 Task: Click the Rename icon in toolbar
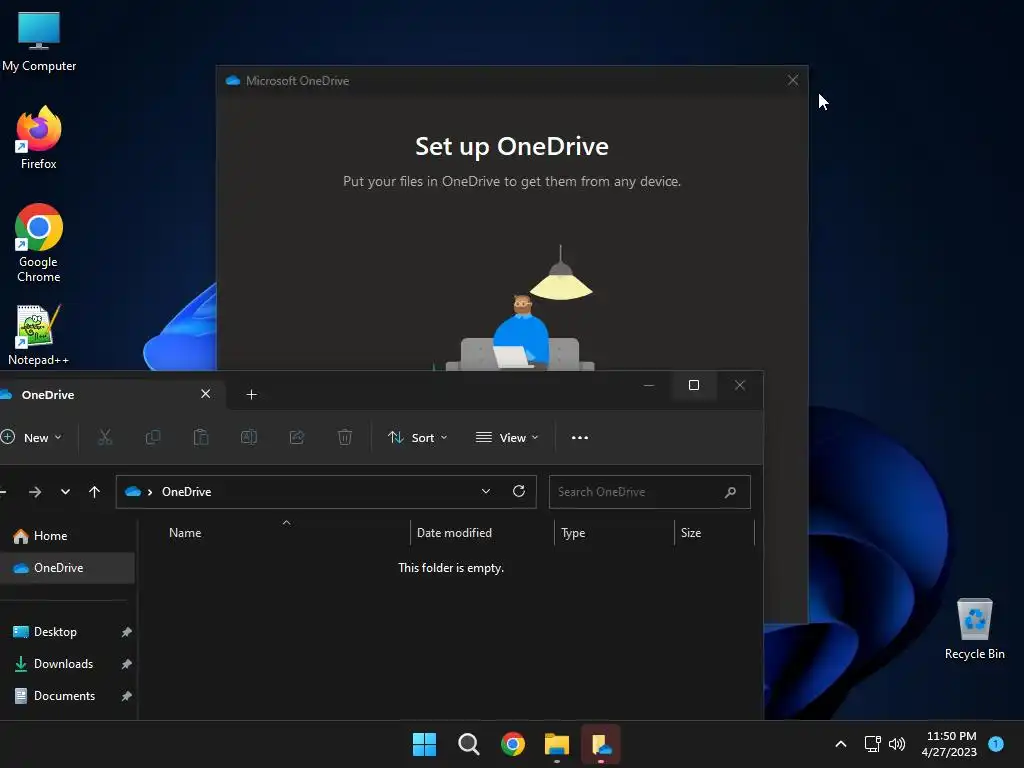coord(249,437)
